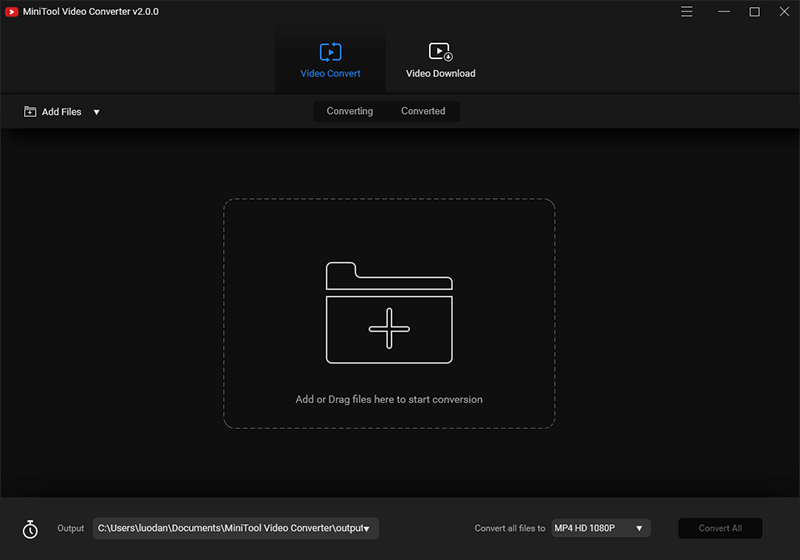Click the Add Files button text
Viewport: 800px width, 560px height.
pyautogui.click(x=61, y=112)
